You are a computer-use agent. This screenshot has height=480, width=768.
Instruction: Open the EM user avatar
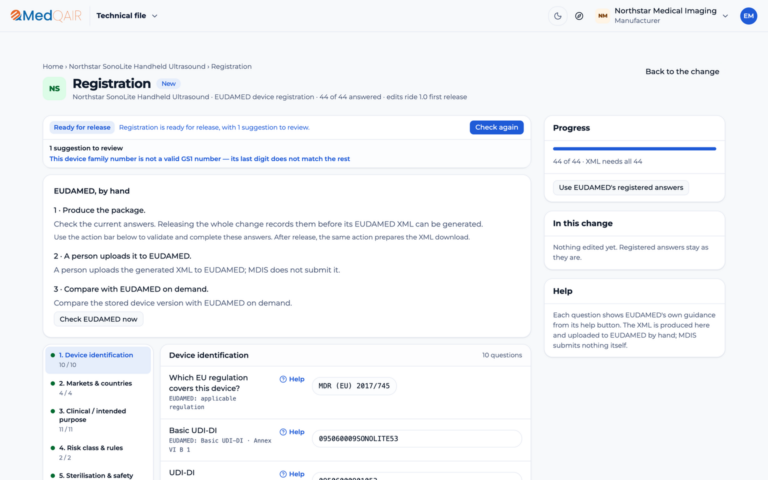(748, 16)
